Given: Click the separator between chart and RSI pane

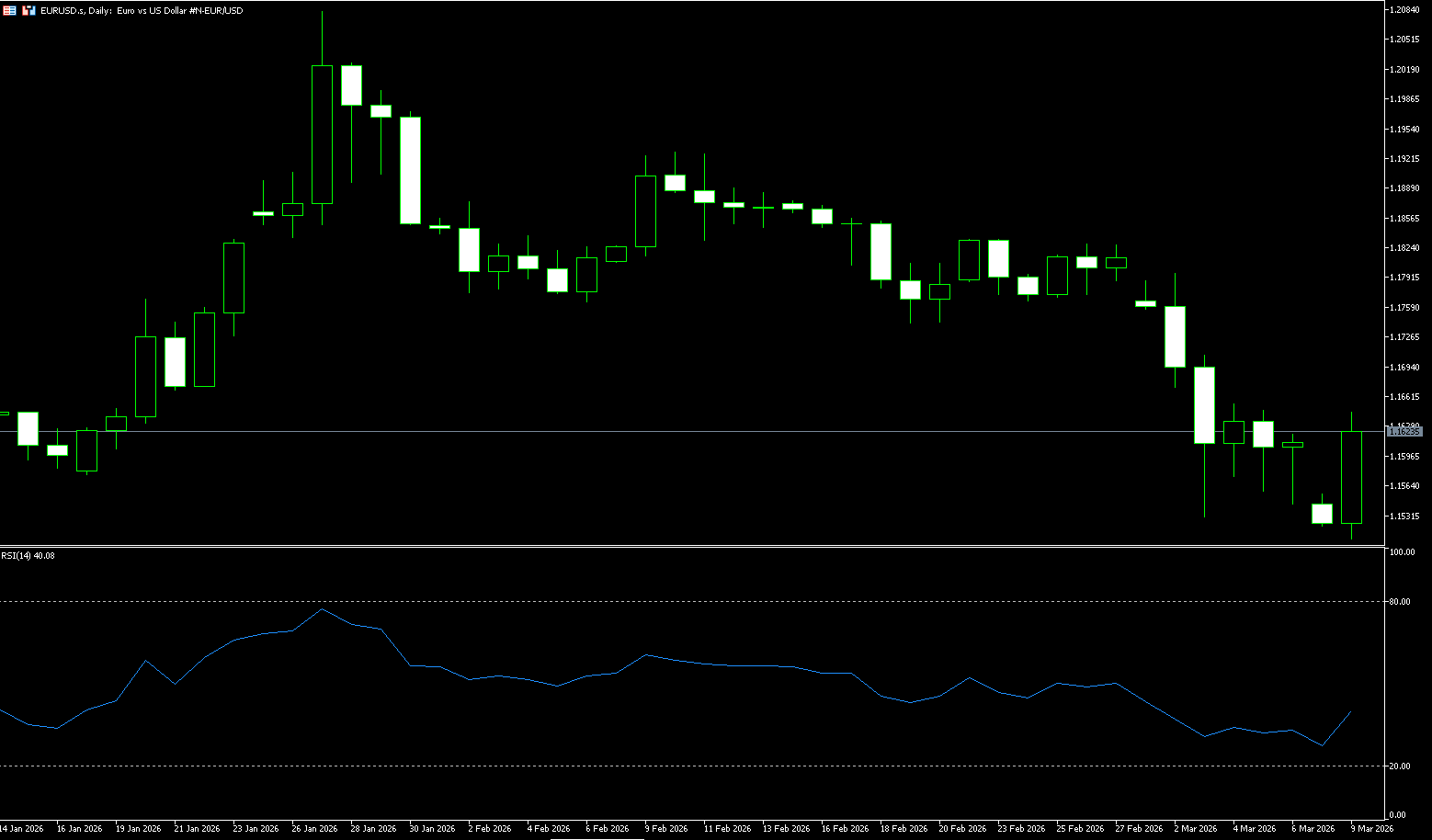Looking at the screenshot, I should click(689, 547).
